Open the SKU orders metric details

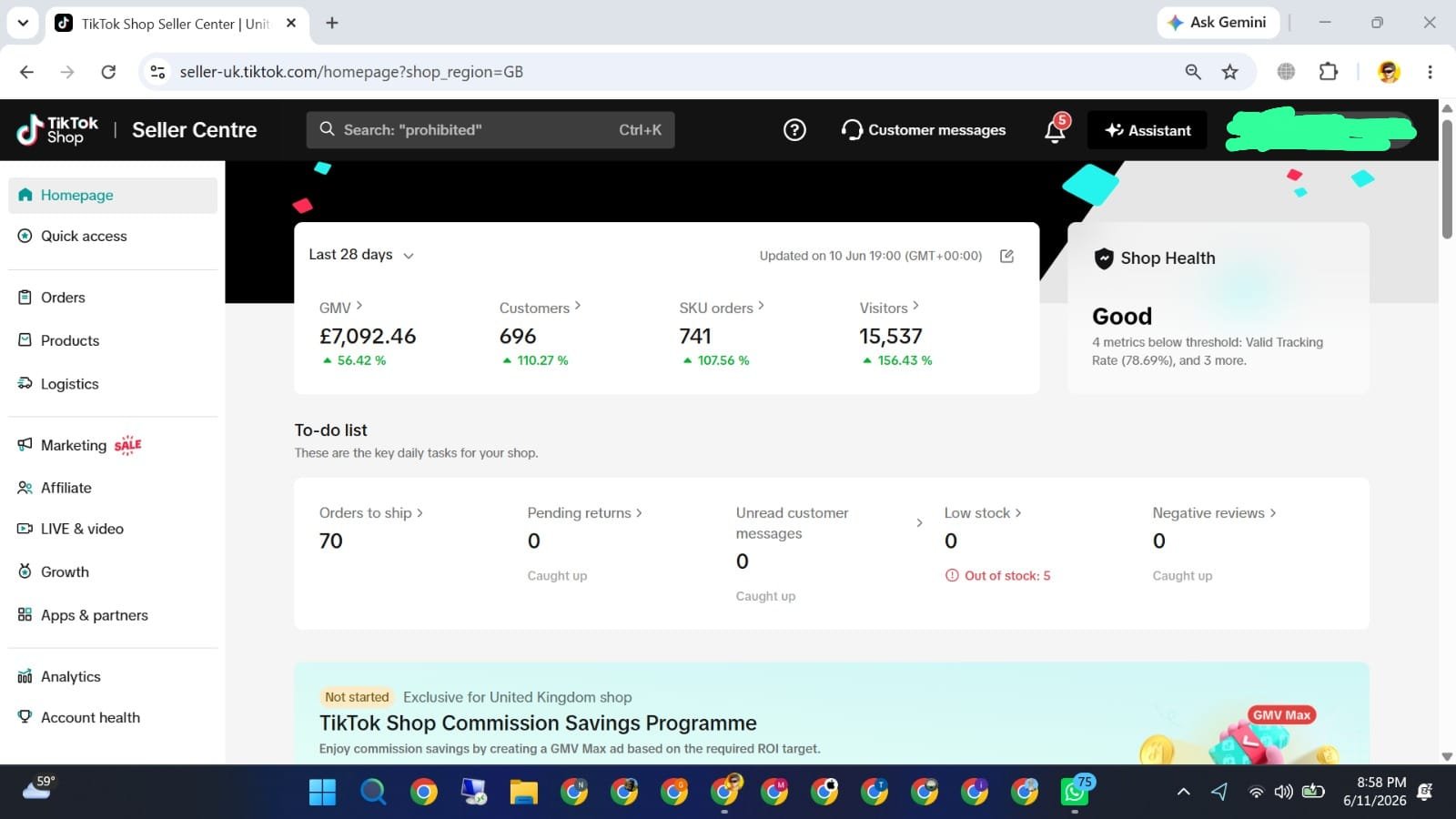[x=721, y=308]
